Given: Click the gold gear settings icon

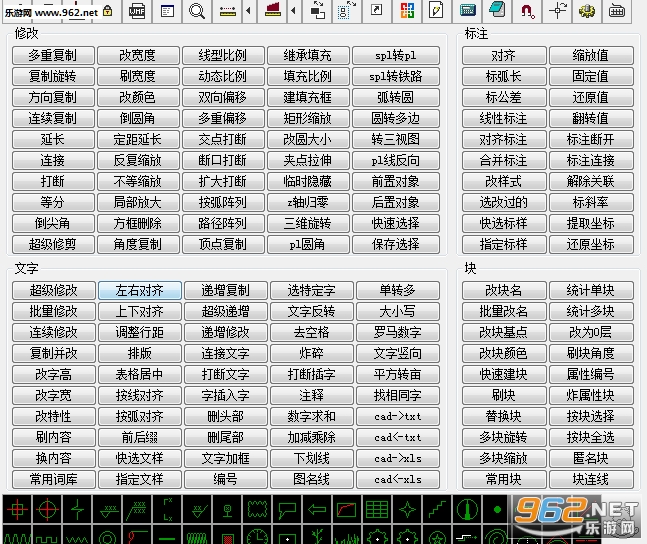Looking at the screenshot, I should coord(586,11).
